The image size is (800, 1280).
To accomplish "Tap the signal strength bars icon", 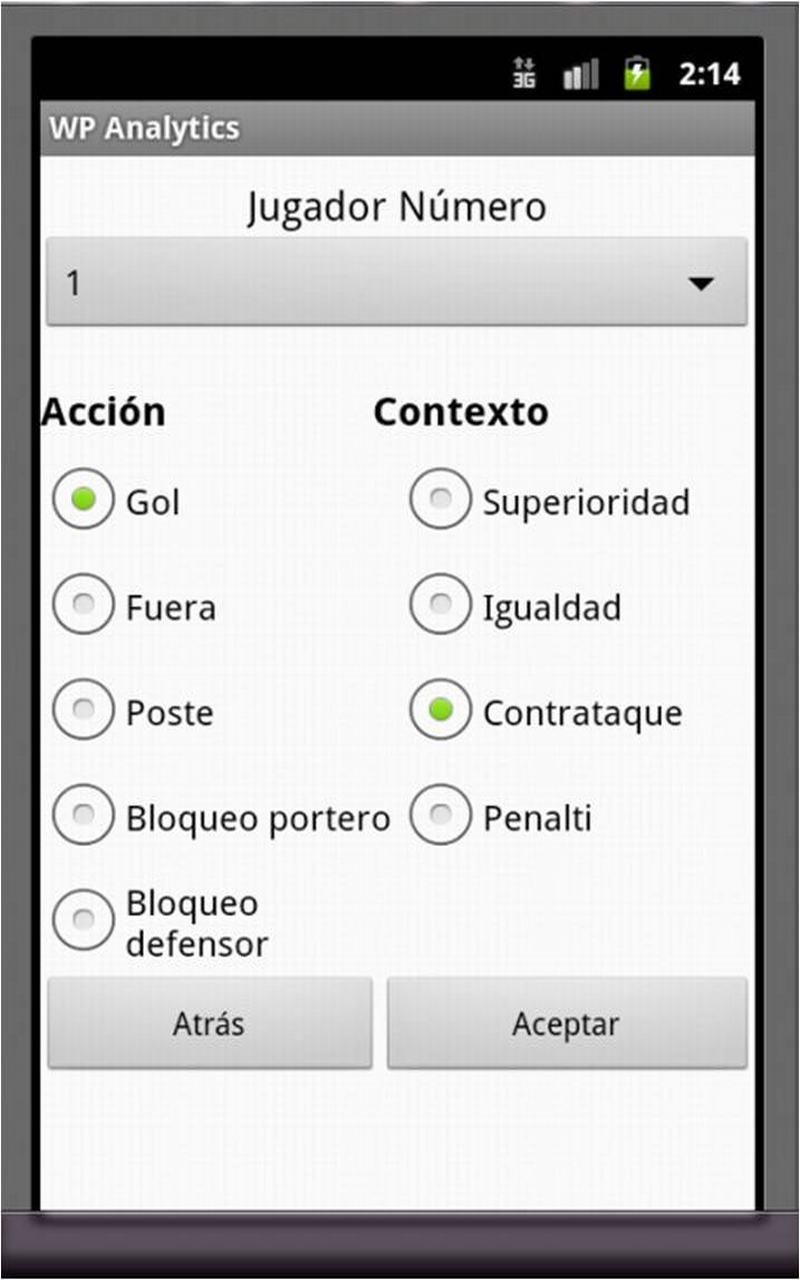I will [x=581, y=74].
